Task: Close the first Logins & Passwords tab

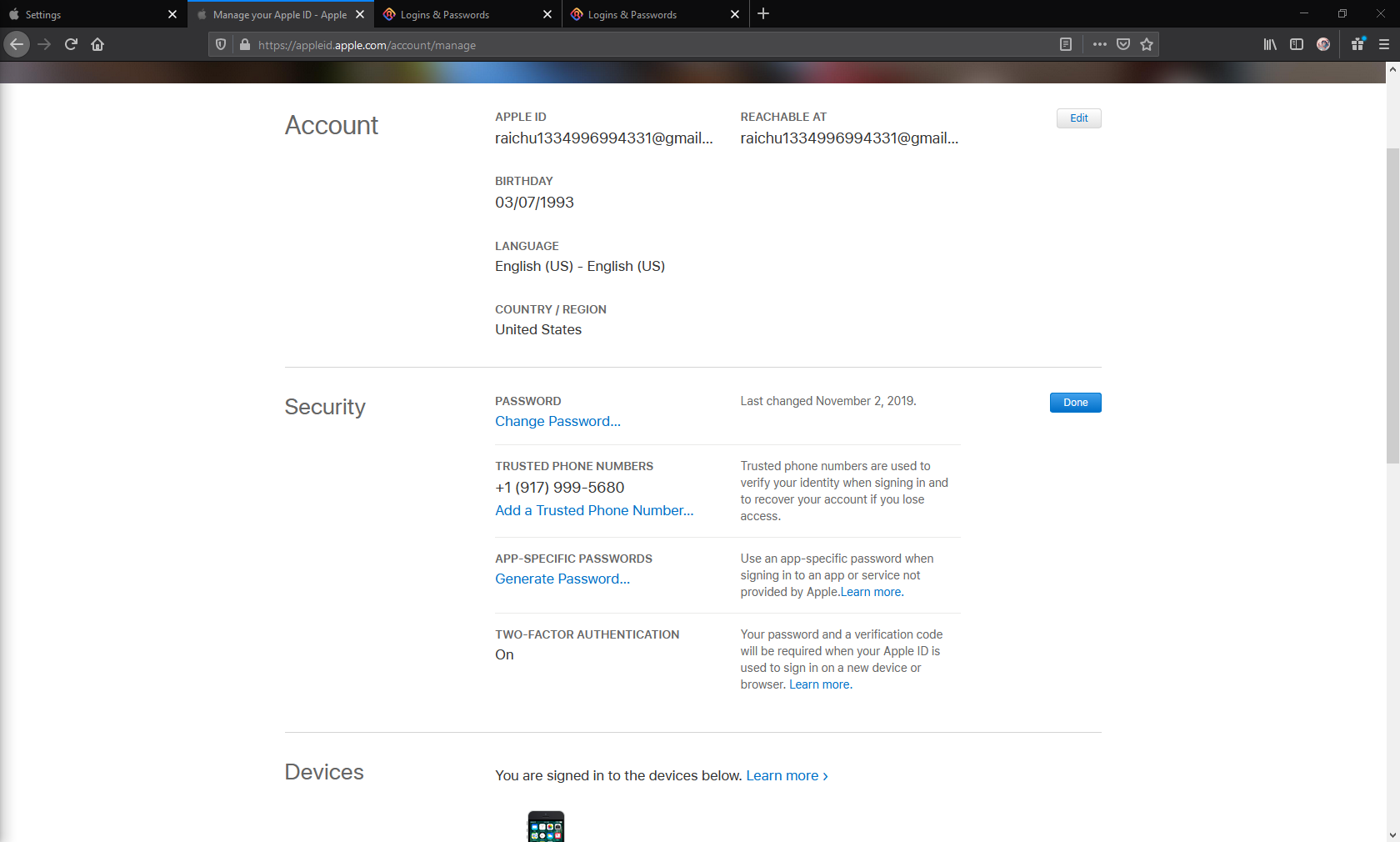Action: pos(547,14)
